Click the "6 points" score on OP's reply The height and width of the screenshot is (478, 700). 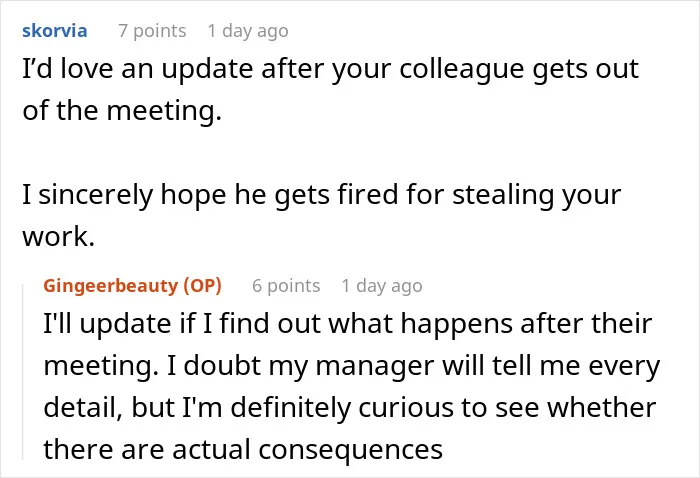(x=286, y=286)
